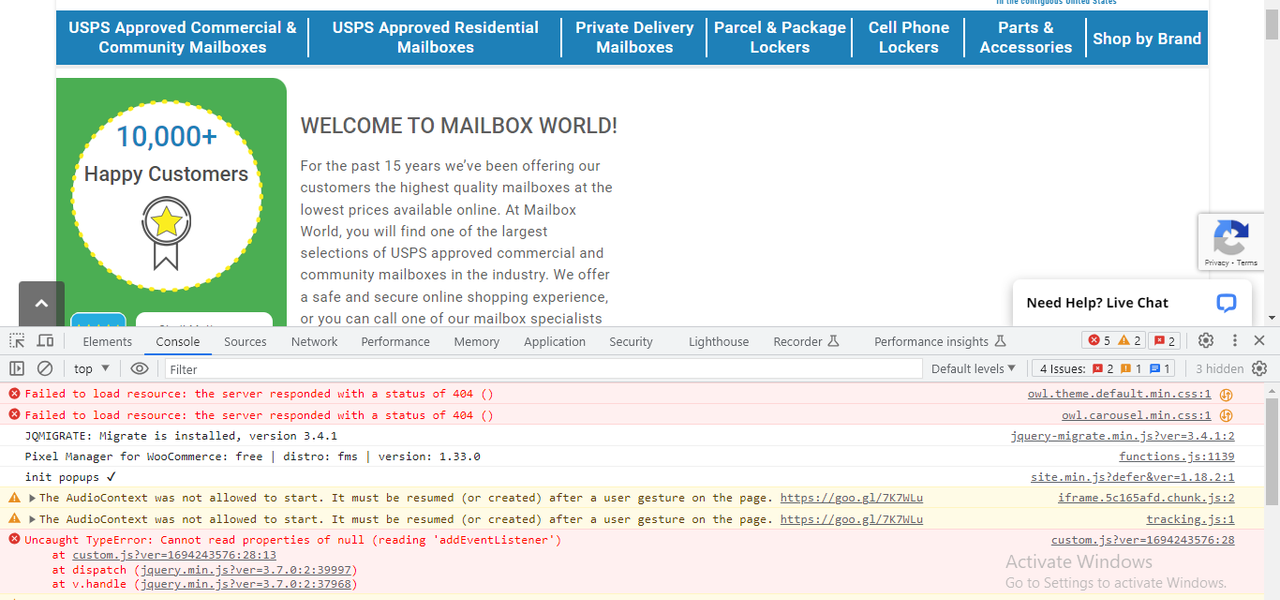
Task: Click the Performance insights flask icon
Action: tap(1000, 342)
